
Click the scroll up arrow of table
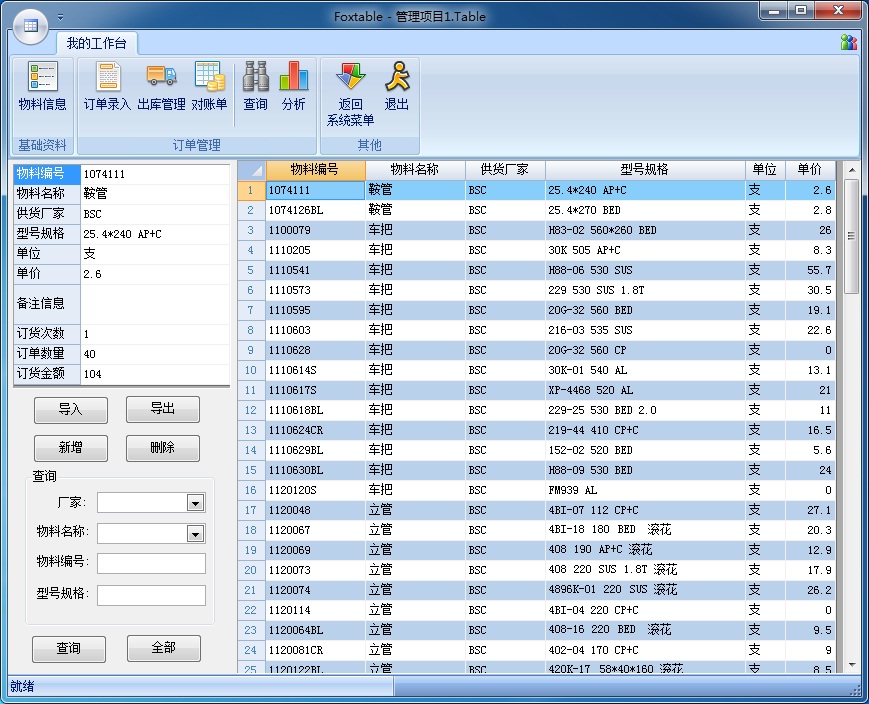(x=852, y=170)
